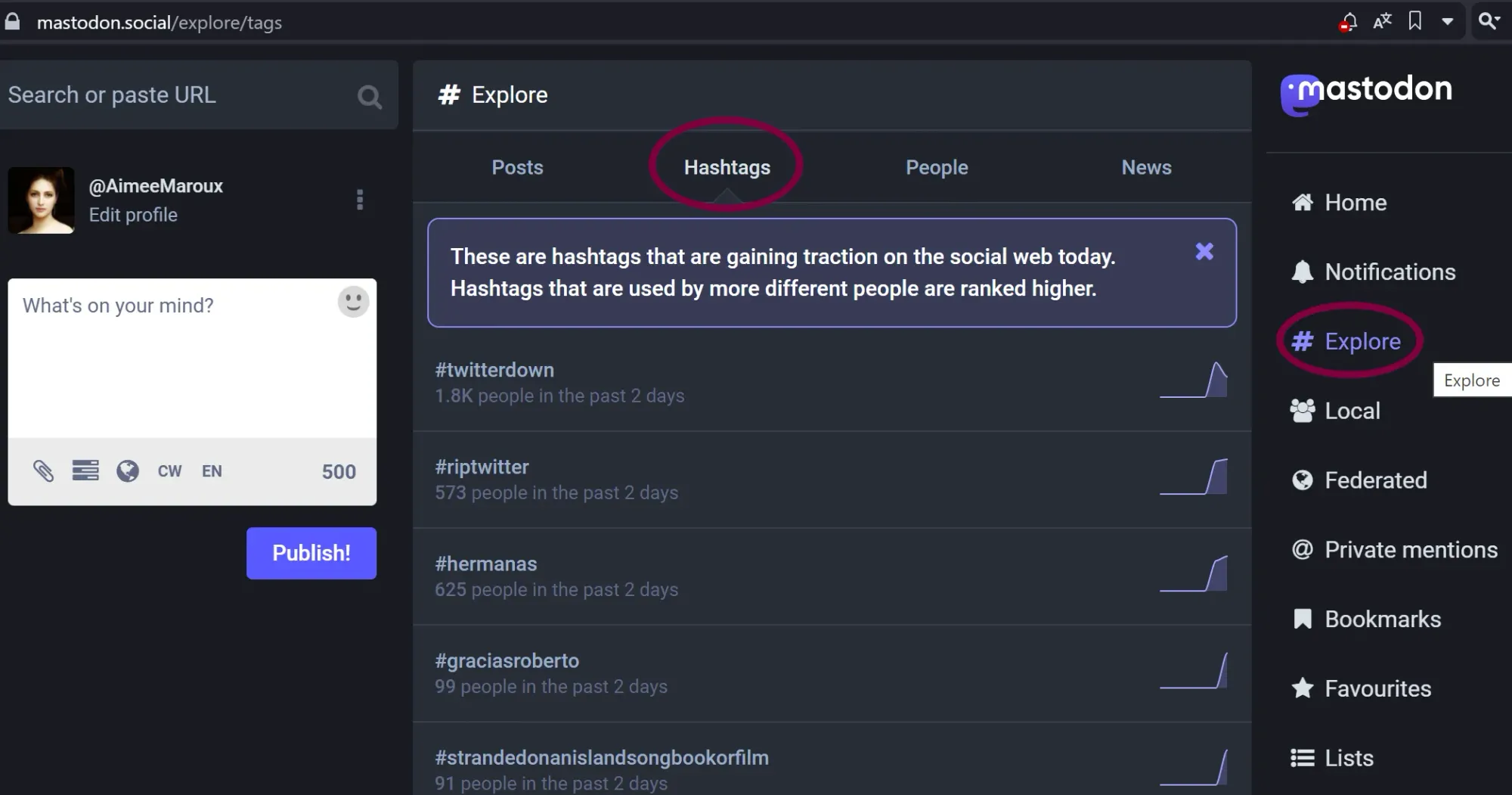Open the profile options three-dot menu

[360, 200]
